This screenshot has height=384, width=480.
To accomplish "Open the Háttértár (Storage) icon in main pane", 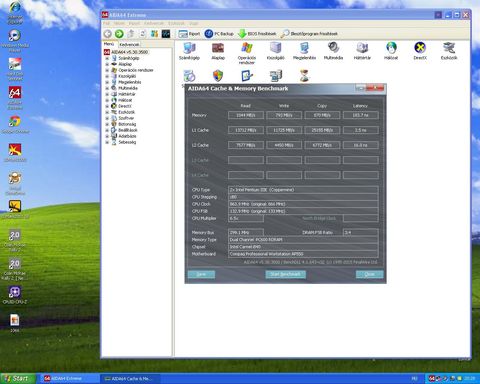I will tap(362, 51).
